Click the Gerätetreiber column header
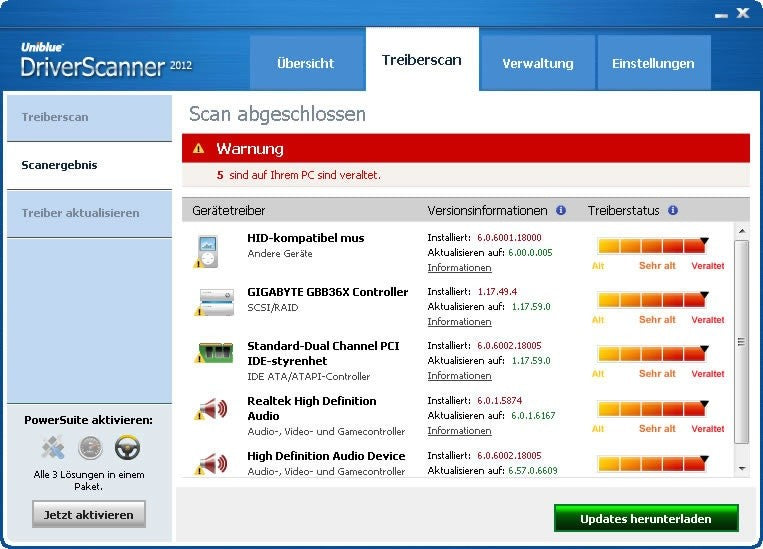 (x=229, y=211)
